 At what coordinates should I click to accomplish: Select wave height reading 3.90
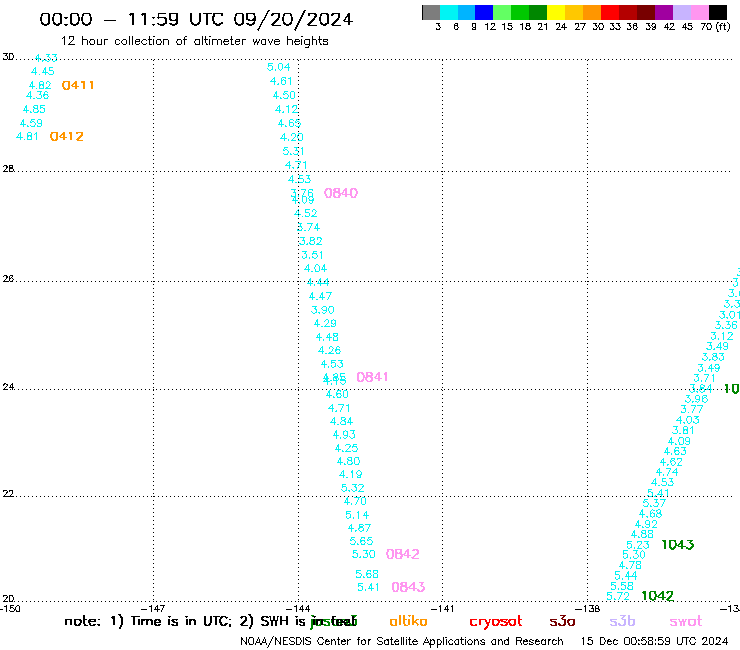[x=322, y=310]
